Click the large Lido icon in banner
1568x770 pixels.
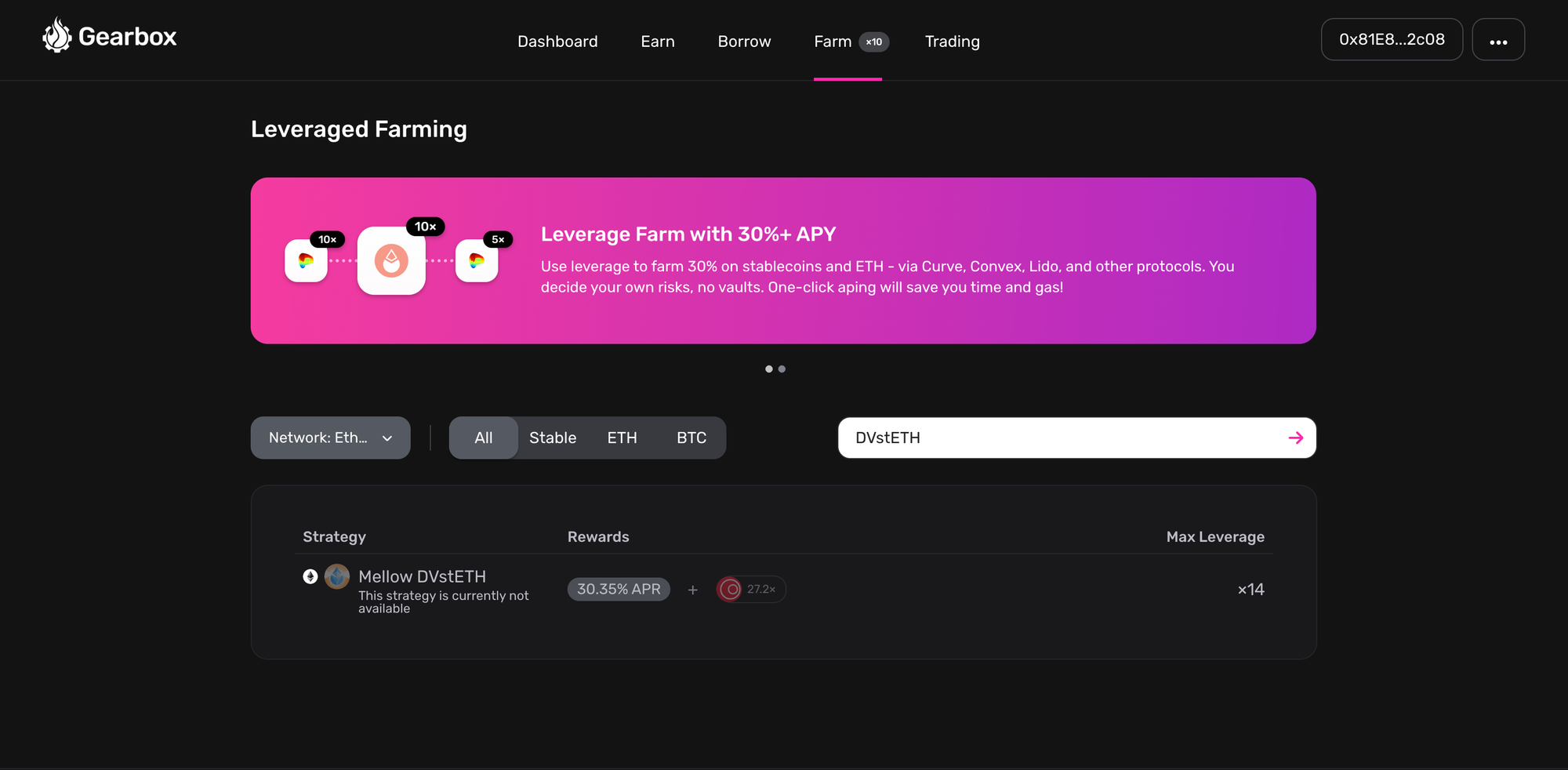[x=391, y=261]
